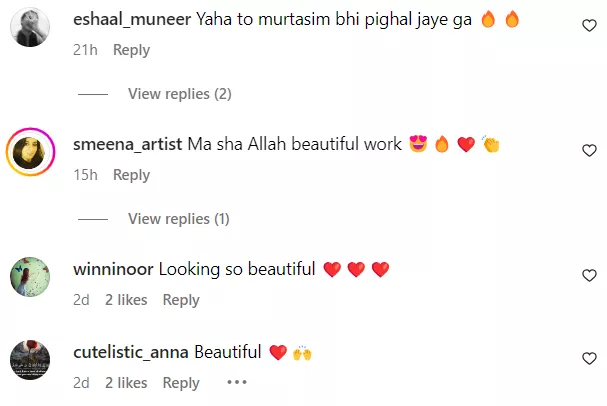Image resolution: width=607 pixels, height=406 pixels.
Task: Expand View replies (2) under eshaal_muneer
Action: [179, 94]
